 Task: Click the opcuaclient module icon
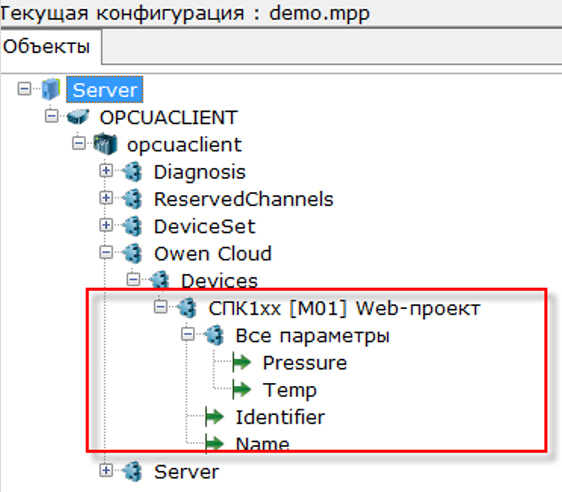coord(105,144)
